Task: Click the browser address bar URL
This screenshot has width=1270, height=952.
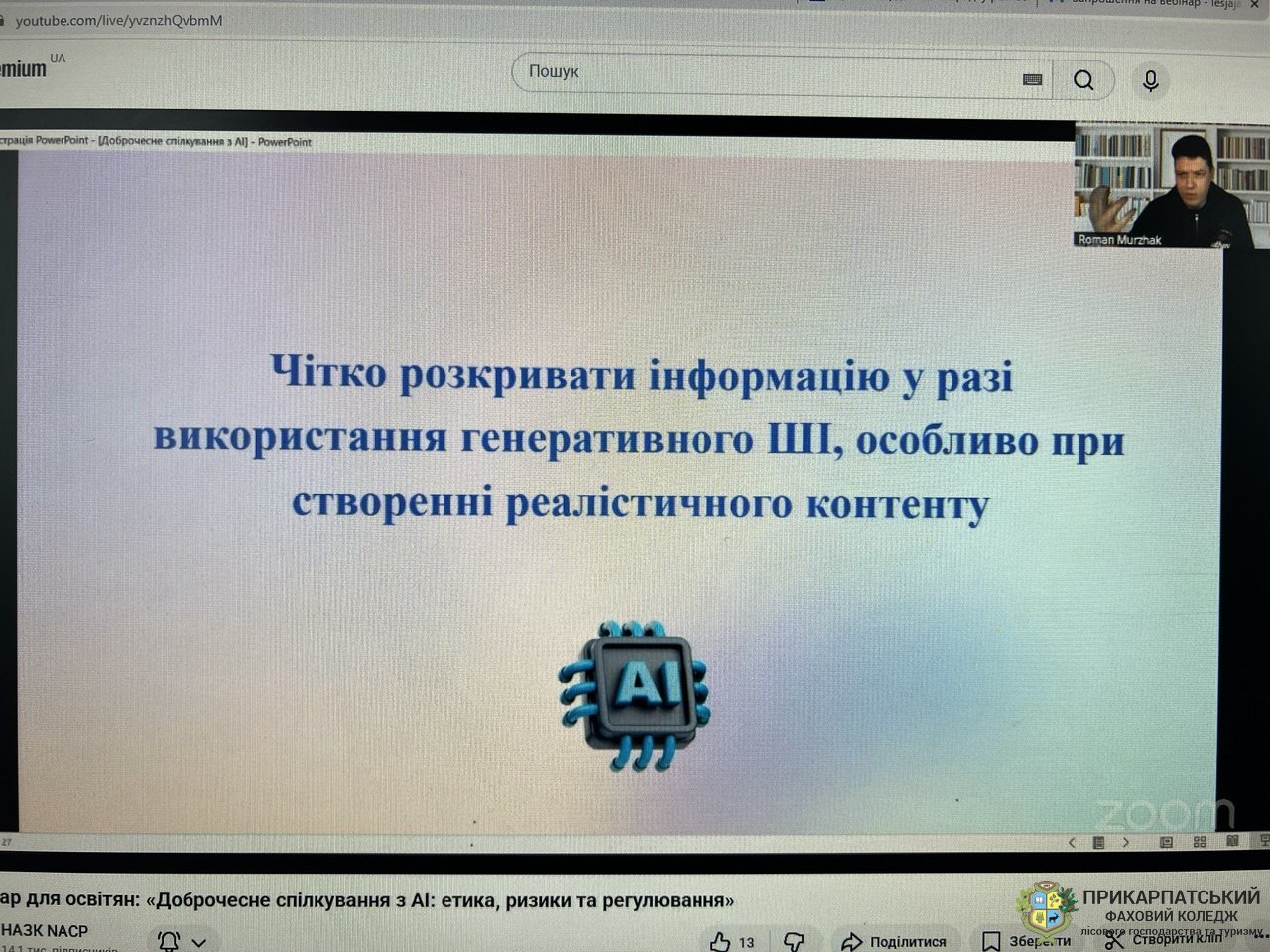Action: (x=119, y=20)
